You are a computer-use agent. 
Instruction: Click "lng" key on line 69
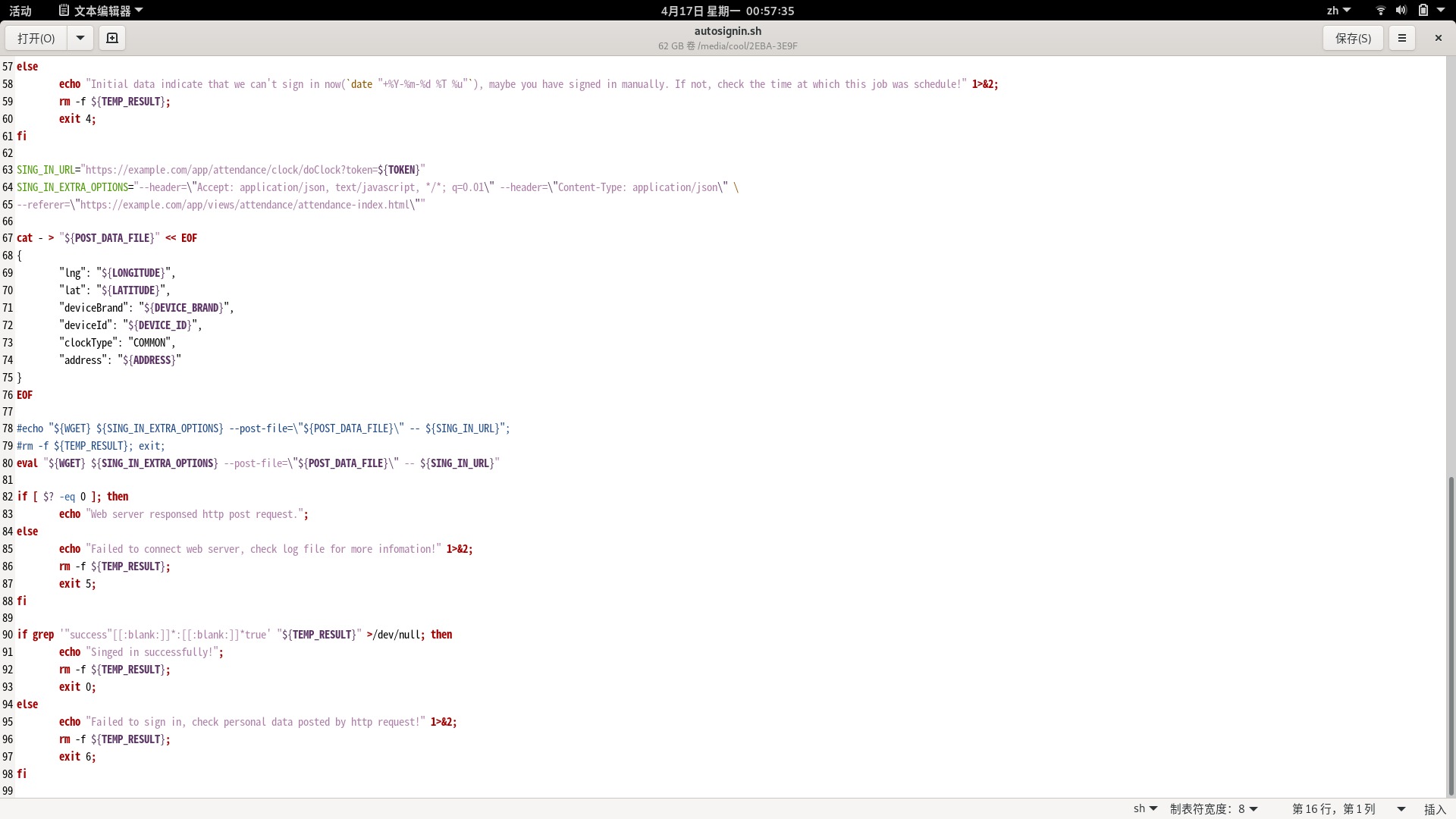[x=73, y=273]
